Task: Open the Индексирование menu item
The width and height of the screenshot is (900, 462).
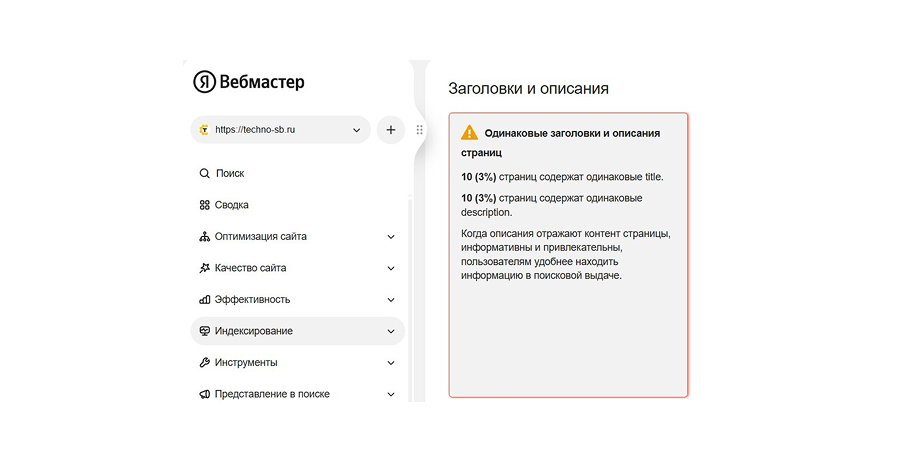Action: pos(254,331)
